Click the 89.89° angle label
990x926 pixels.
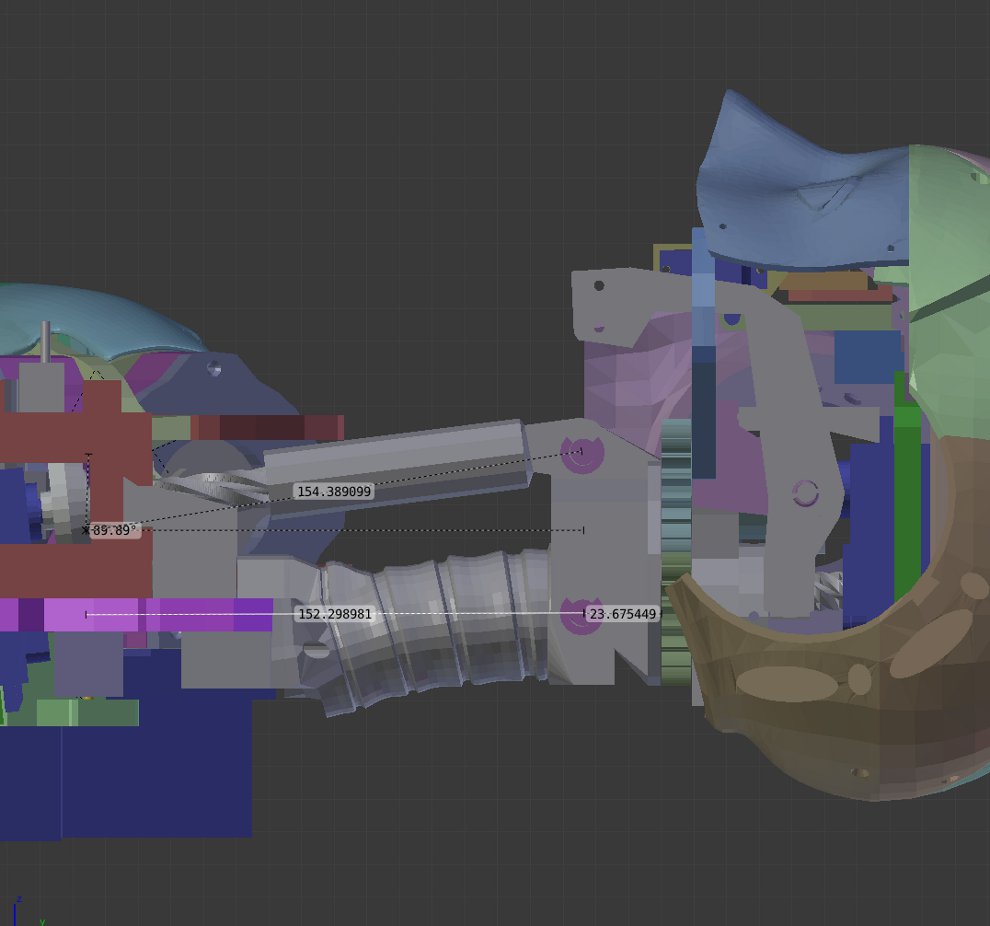click(x=114, y=530)
